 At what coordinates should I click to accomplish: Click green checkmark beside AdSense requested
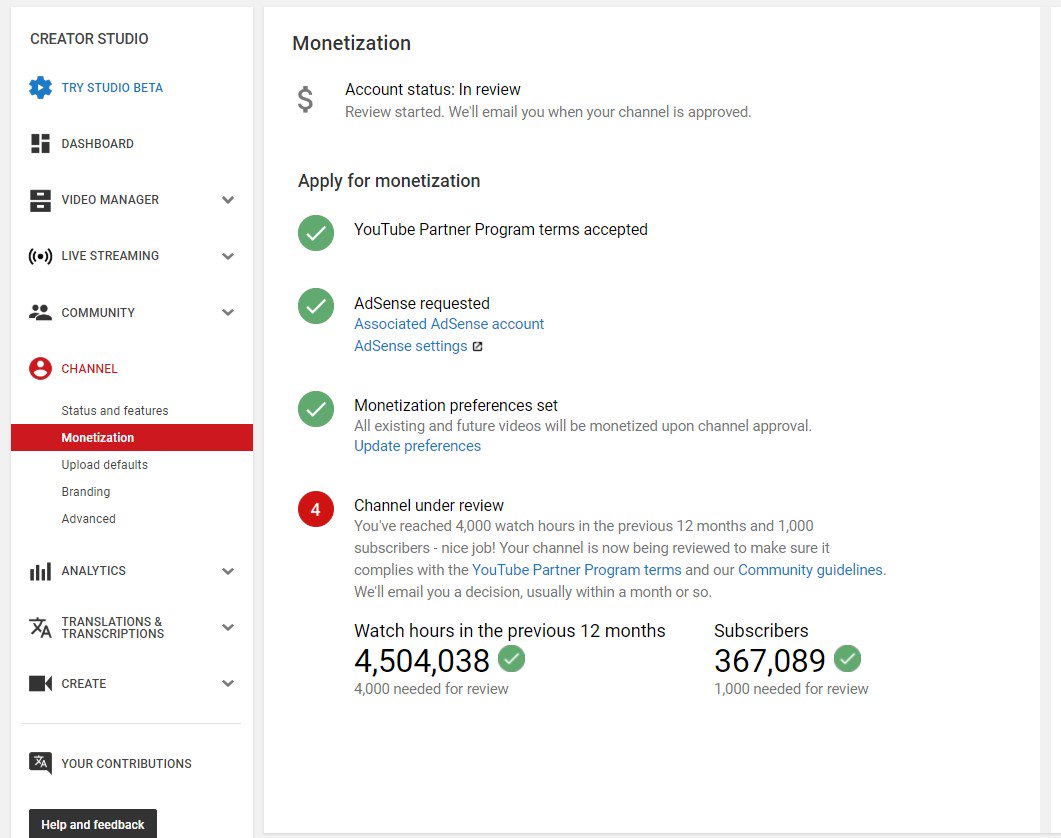(x=316, y=306)
